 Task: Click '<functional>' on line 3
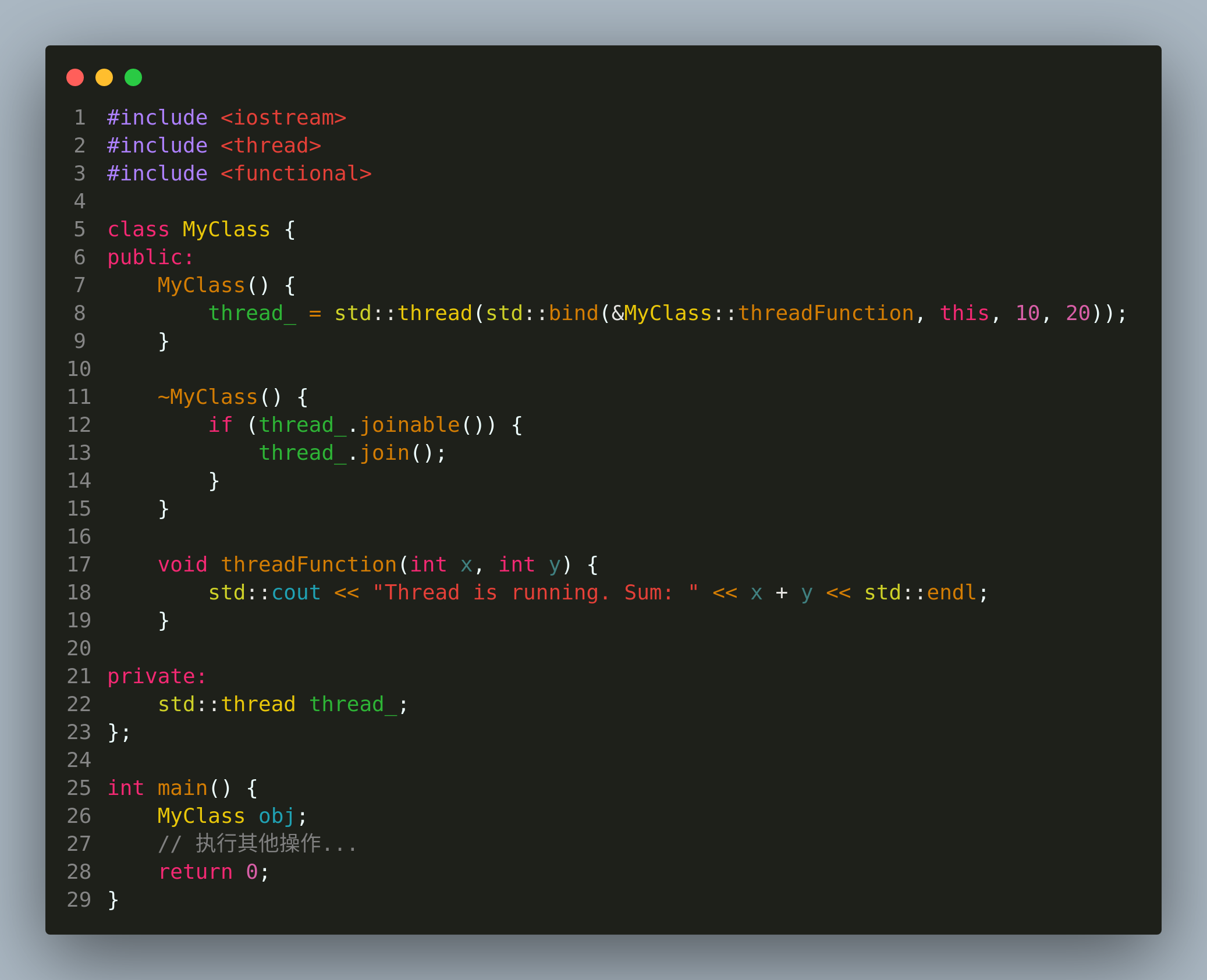pyautogui.click(x=296, y=173)
